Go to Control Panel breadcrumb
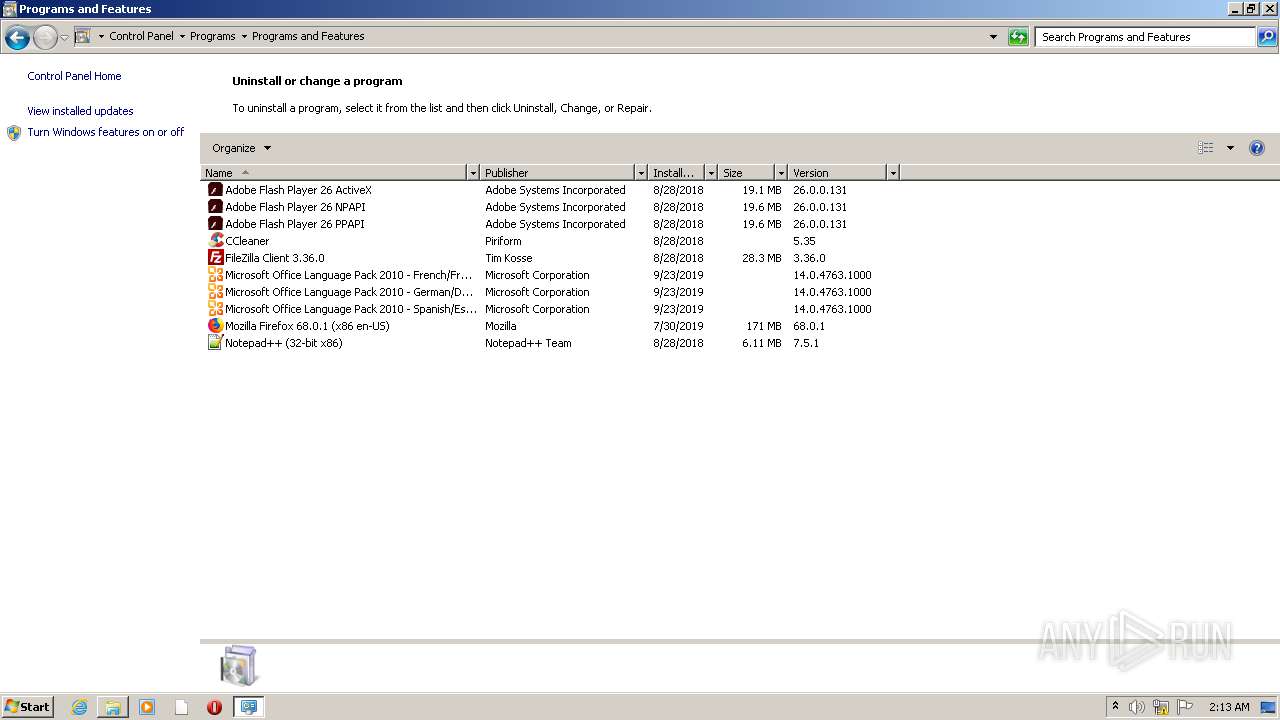Viewport: 1280px width, 720px height. pos(141,36)
